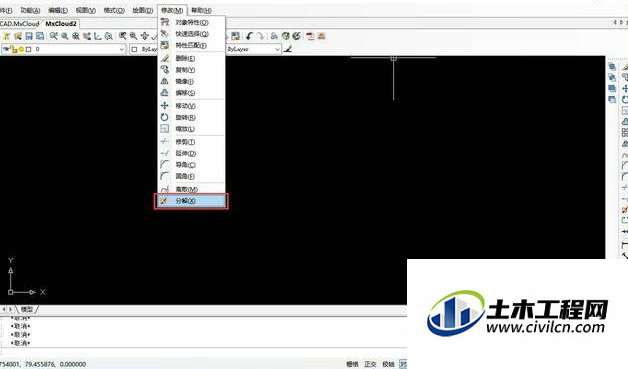
Task: Toggle 正交 Ortho in status bar
Action: 370,364
